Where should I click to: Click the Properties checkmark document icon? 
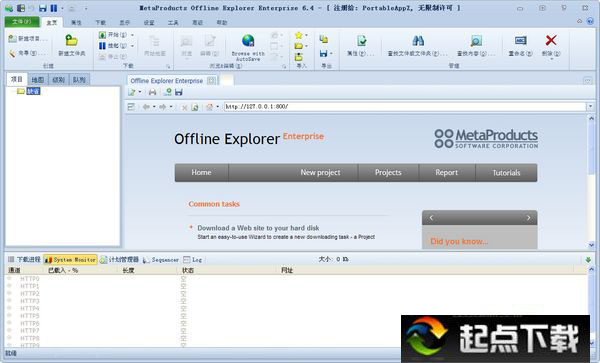(x=362, y=41)
